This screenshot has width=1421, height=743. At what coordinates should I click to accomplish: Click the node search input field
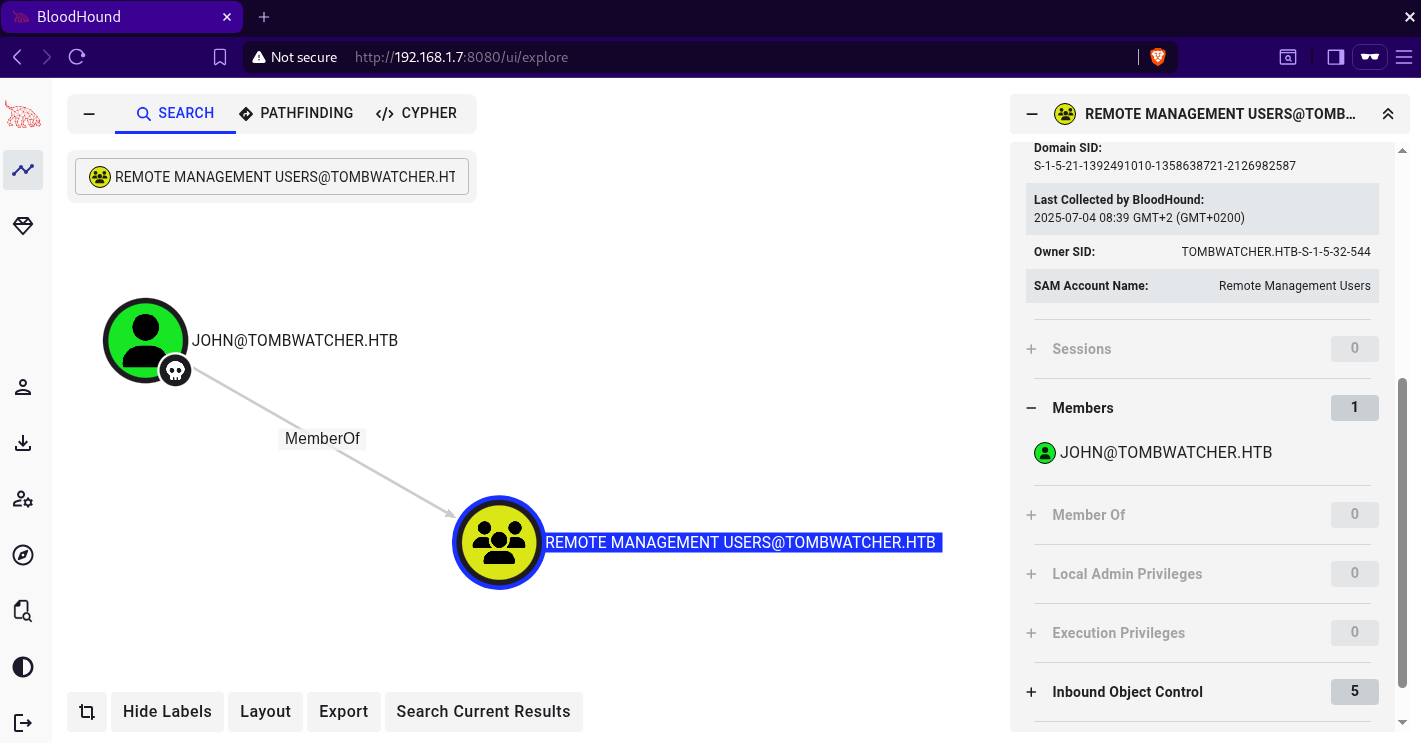coord(272,177)
